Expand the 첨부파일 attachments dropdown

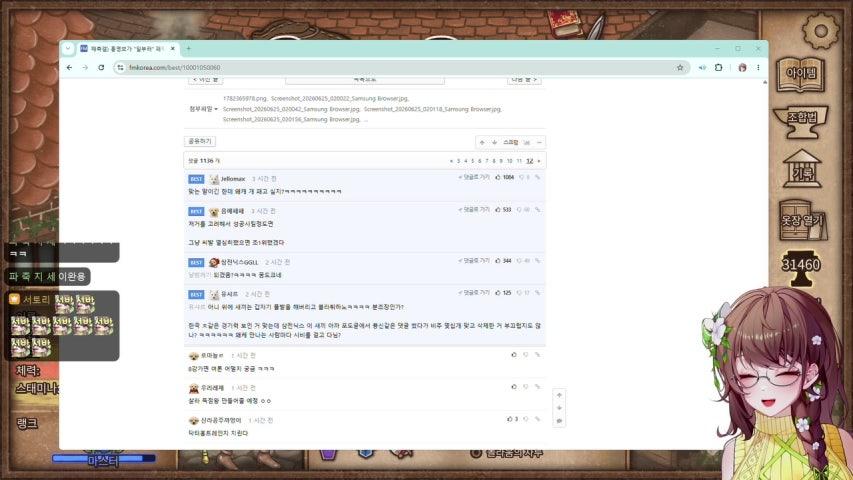point(203,109)
